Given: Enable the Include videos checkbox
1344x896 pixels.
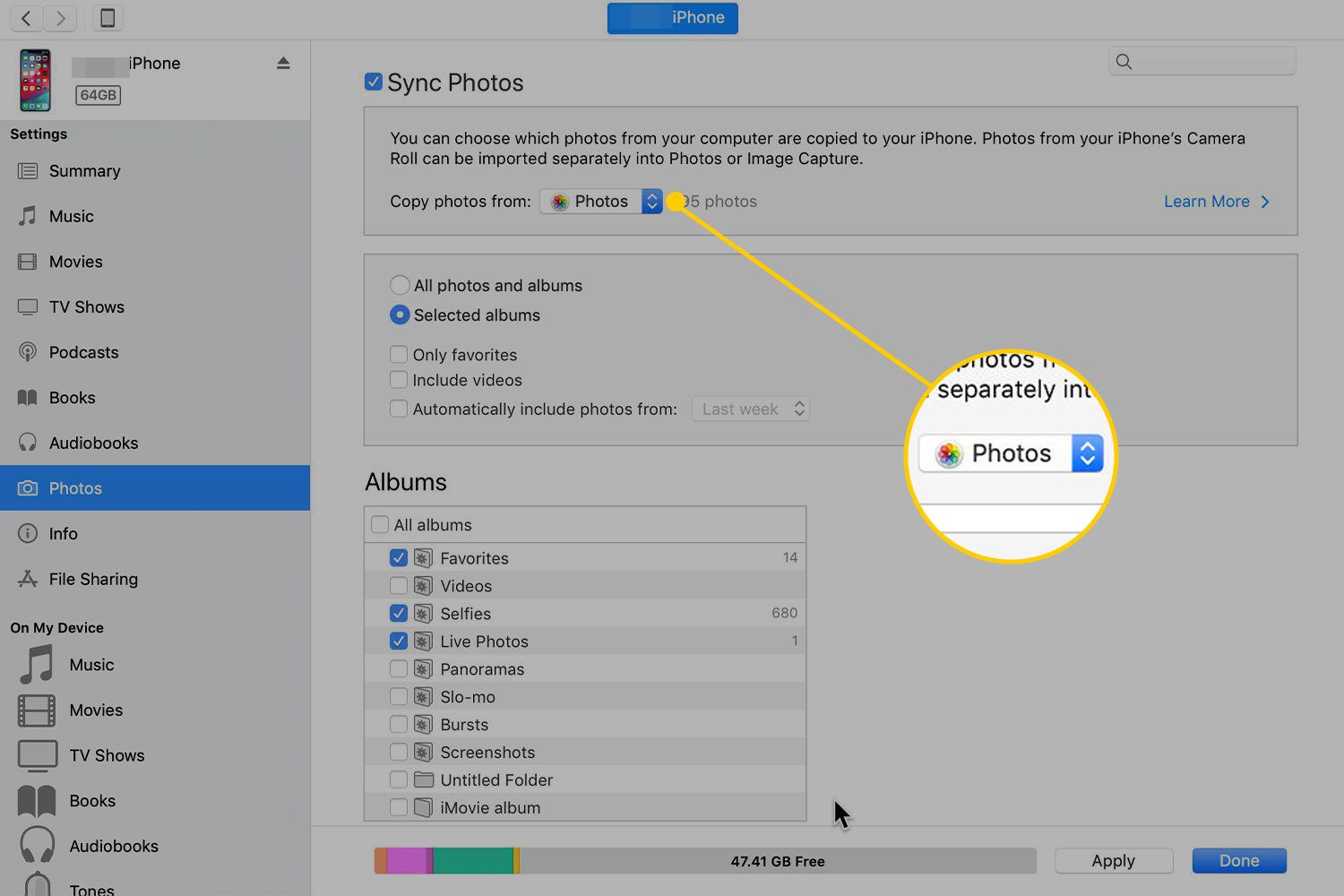Looking at the screenshot, I should (x=399, y=380).
